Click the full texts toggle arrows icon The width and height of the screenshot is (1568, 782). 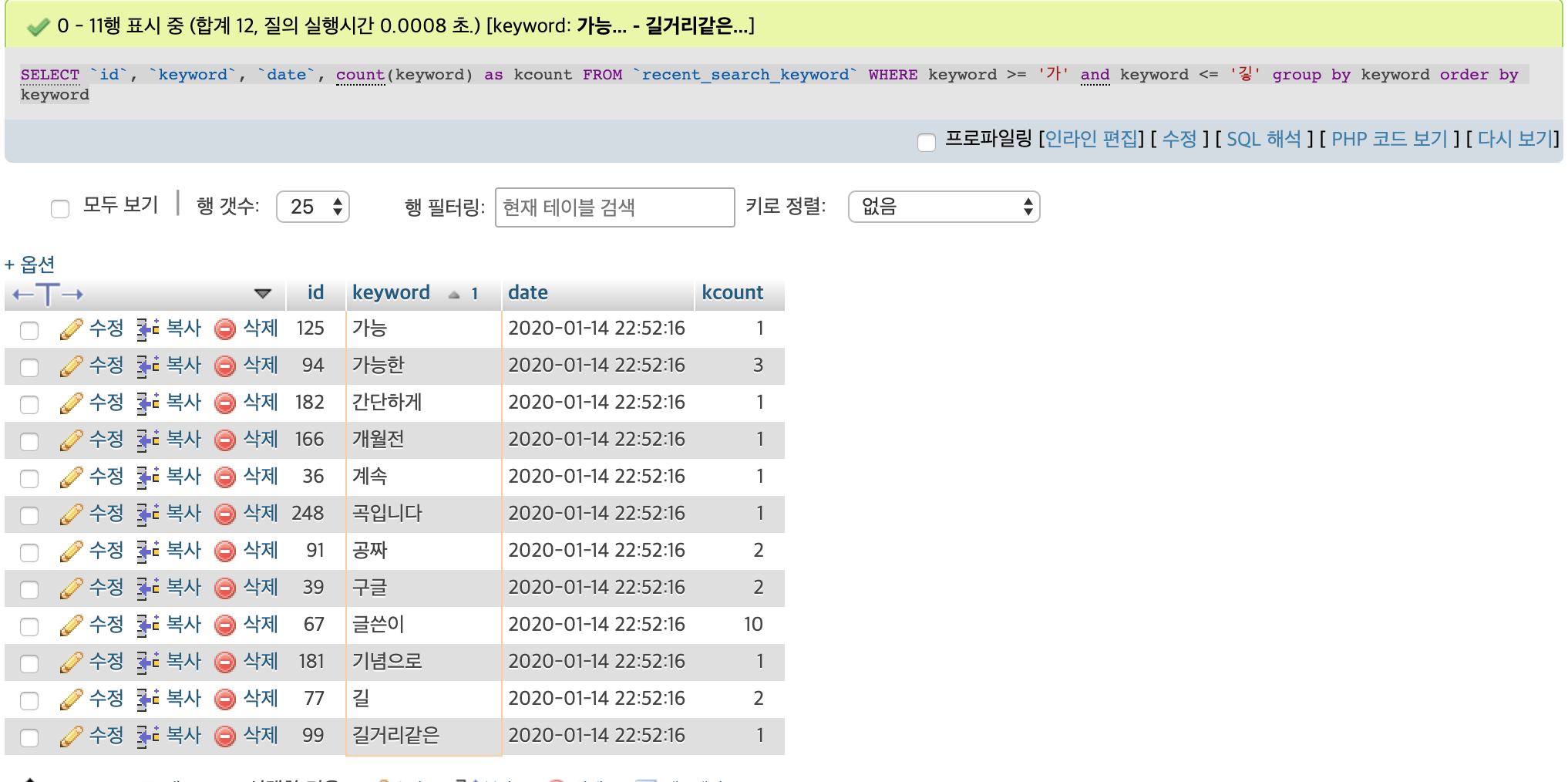48,294
